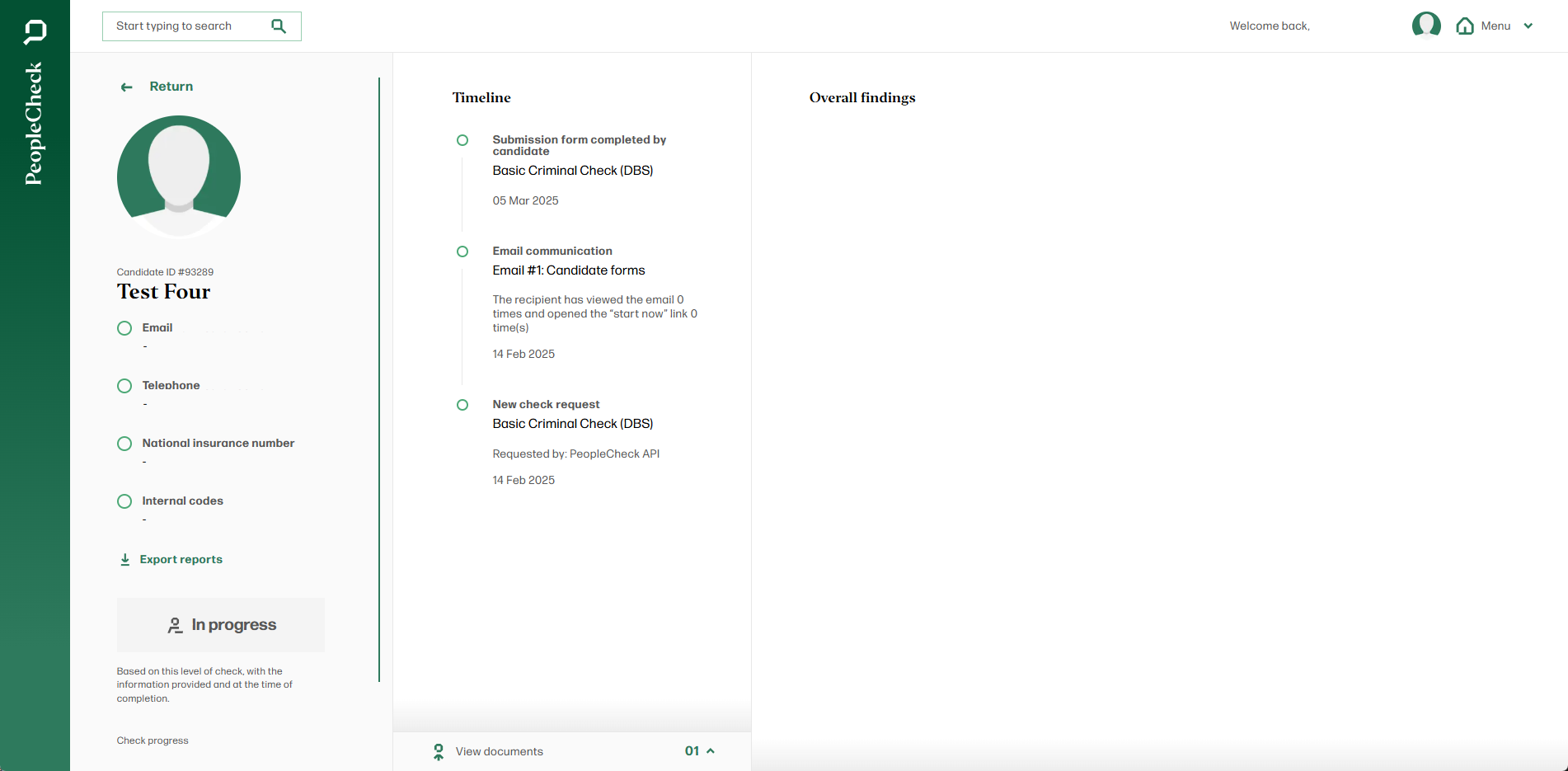Open the View documents panel
Viewport: 1568px width, 771px height.
[499, 752]
